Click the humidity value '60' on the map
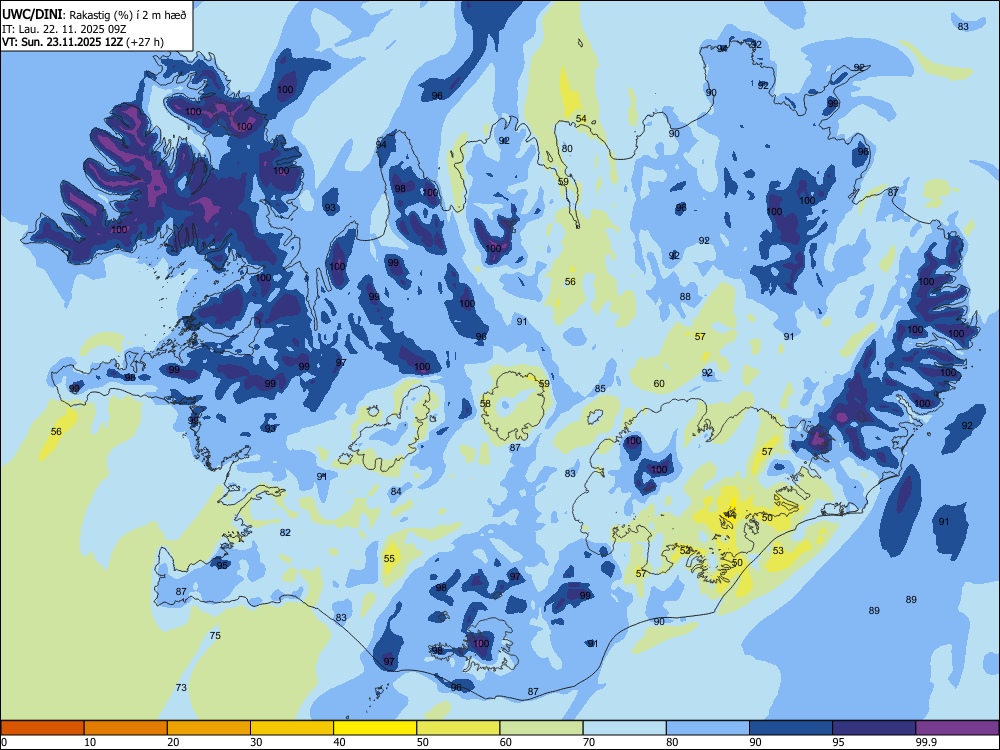The height and width of the screenshot is (750, 1000). (659, 383)
